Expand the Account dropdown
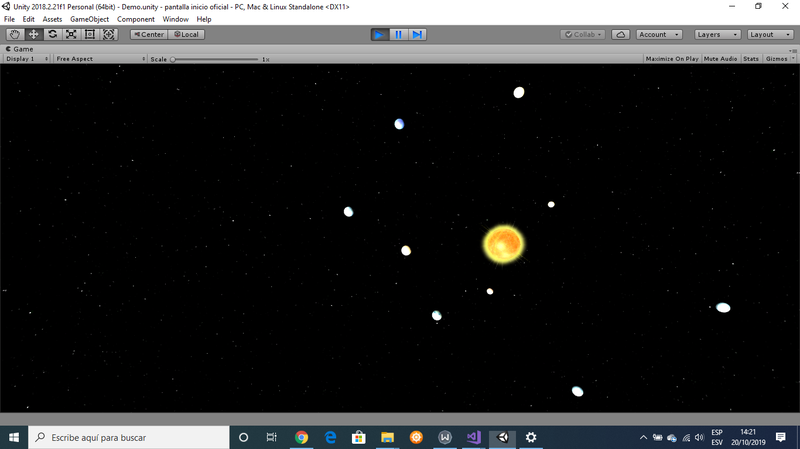Screen dimensions: 800x449 659,34
